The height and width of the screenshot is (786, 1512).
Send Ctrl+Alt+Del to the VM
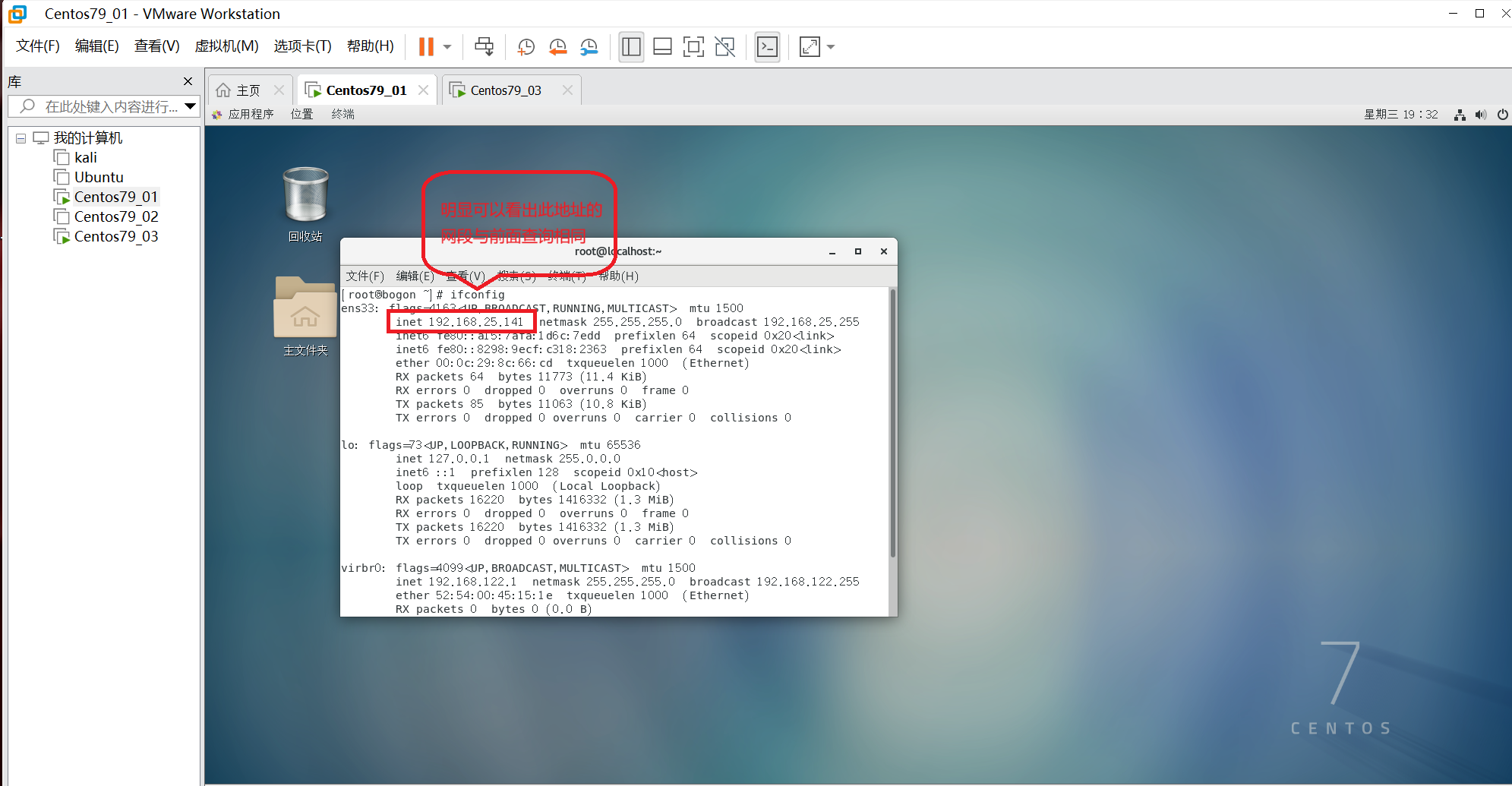(x=484, y=47)
